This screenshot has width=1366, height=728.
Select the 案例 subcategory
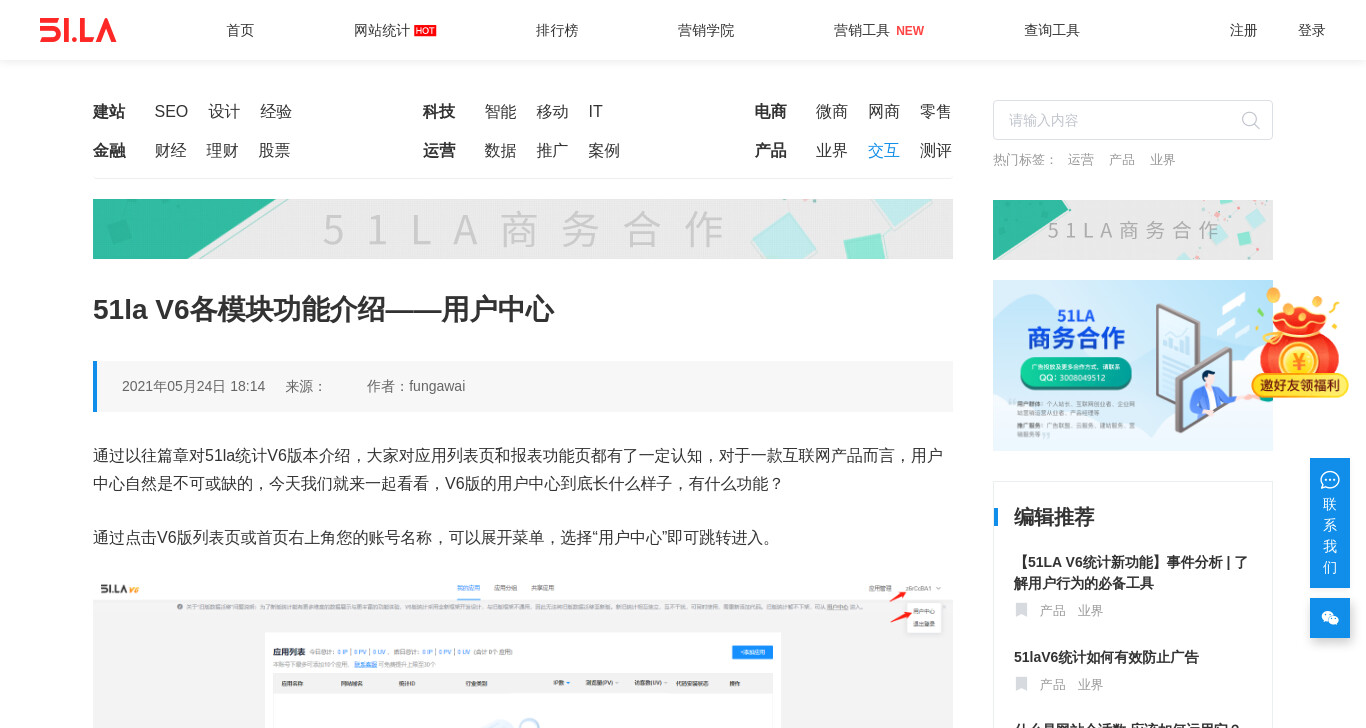click(x=604, y=151)
